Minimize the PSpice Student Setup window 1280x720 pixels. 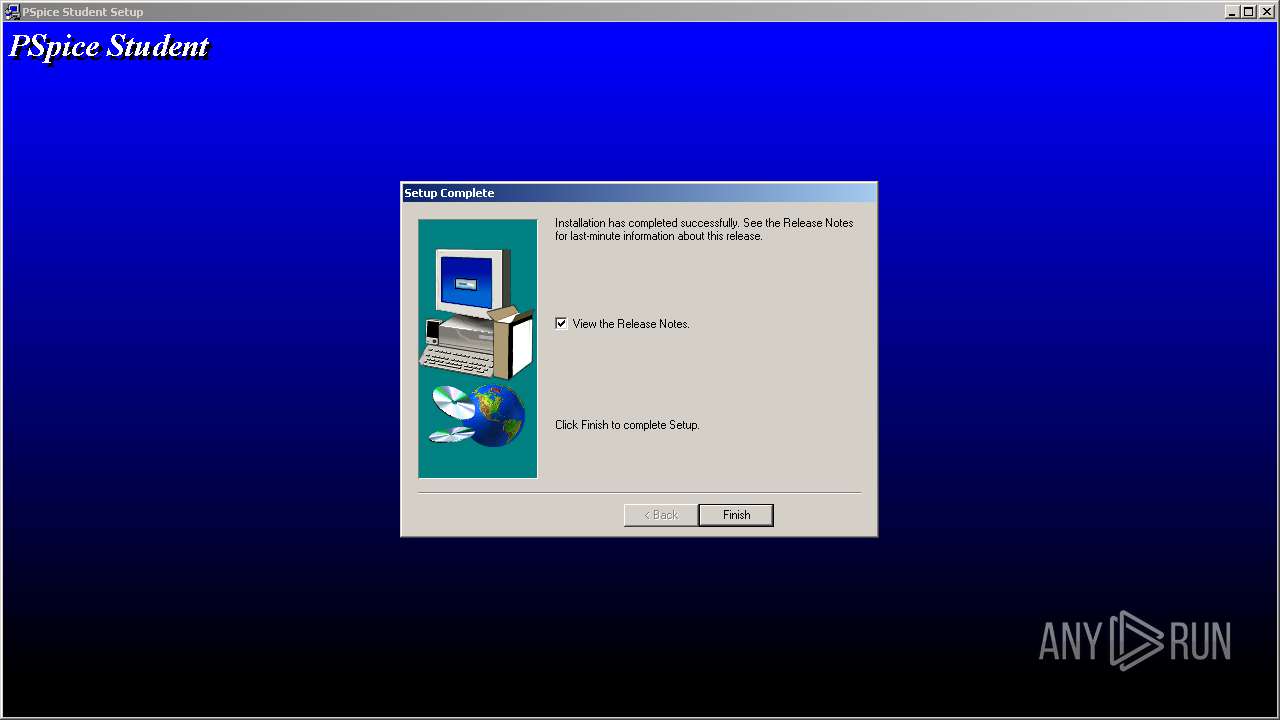point(1232,11)
